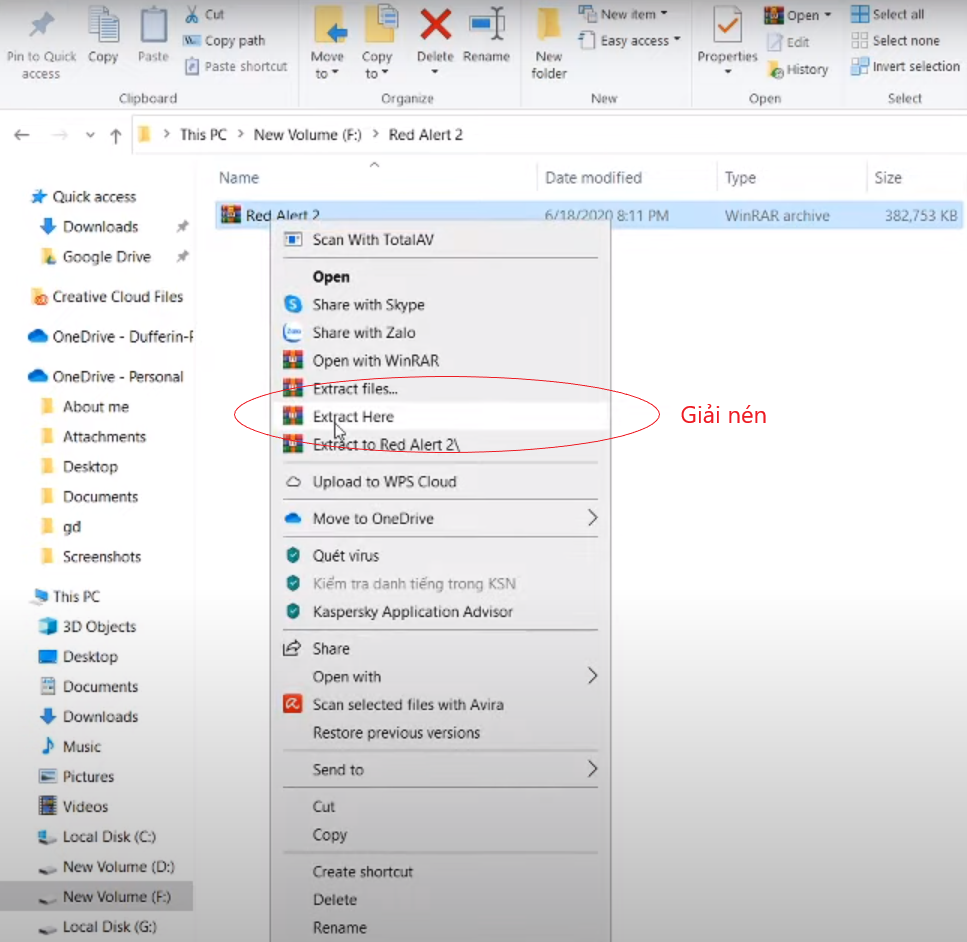
Task: Click the Copy icon in Clipboard group
Action: tap(103, 25)
